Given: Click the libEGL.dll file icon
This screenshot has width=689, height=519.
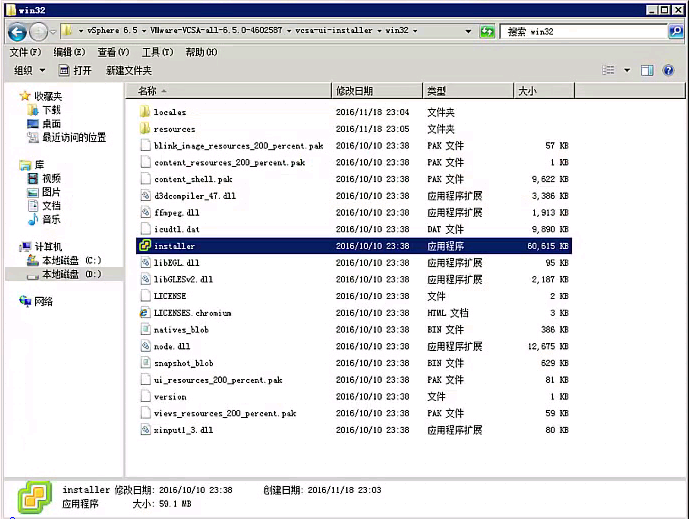Looking at the screenshot, I should (145, 262).
